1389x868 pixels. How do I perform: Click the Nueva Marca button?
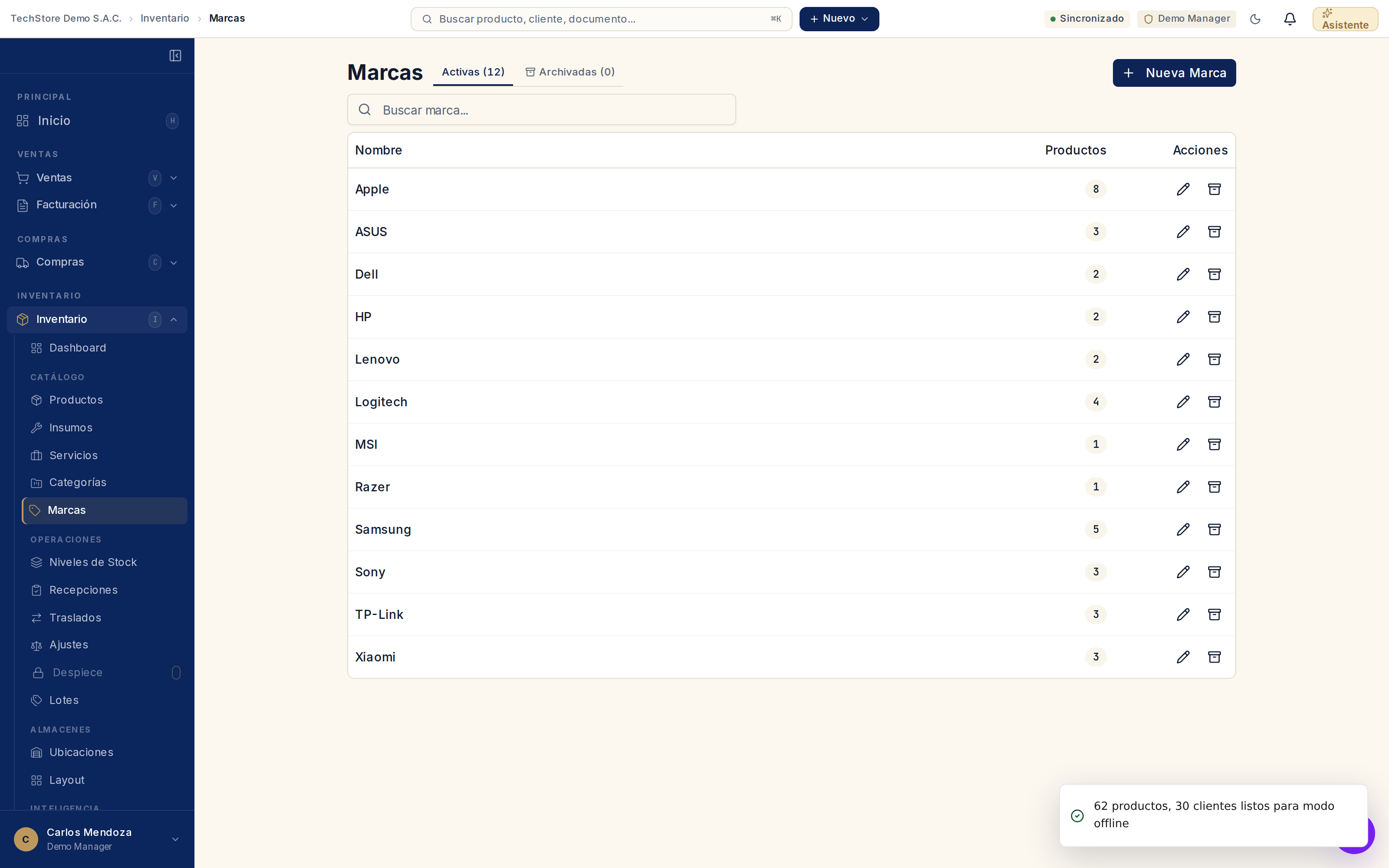1174,73
